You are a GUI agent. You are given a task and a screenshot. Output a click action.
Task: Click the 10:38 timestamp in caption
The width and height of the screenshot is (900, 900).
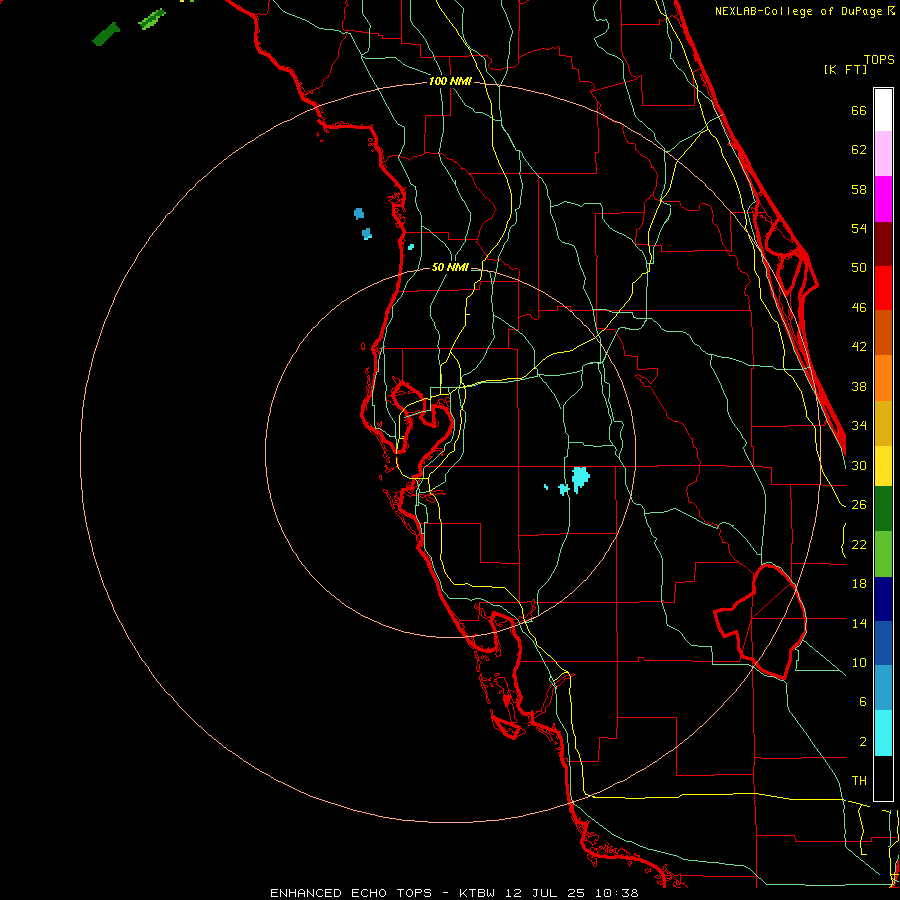pos(616,893)
